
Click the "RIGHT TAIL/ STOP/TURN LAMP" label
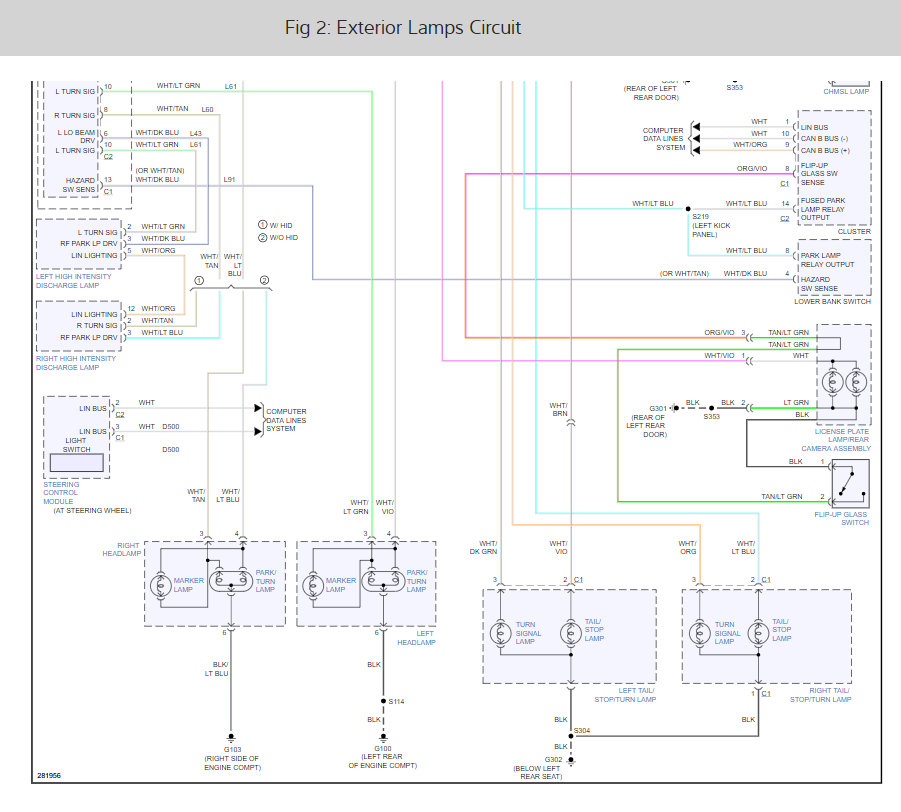[821, 695]
